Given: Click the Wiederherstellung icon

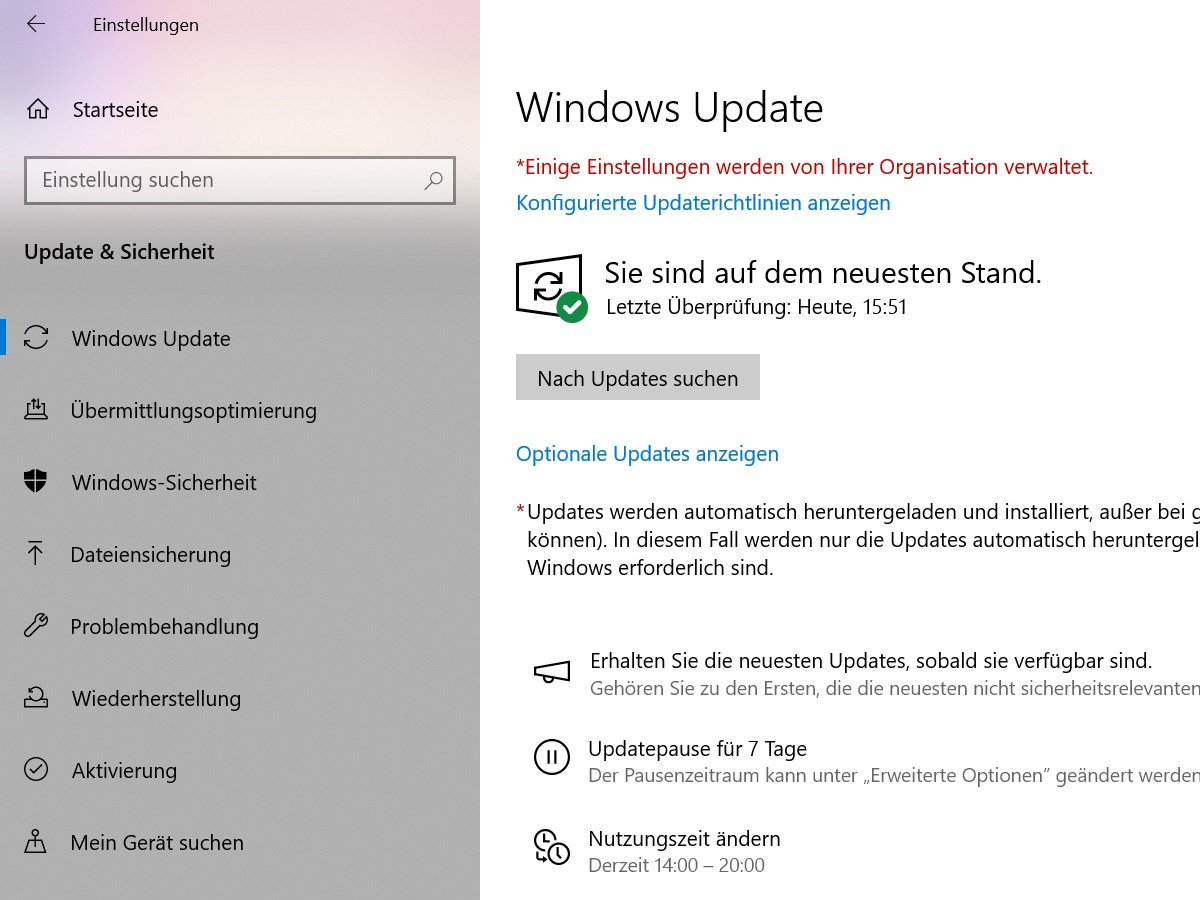Looking at the screenshot, I should click(36, 698).
